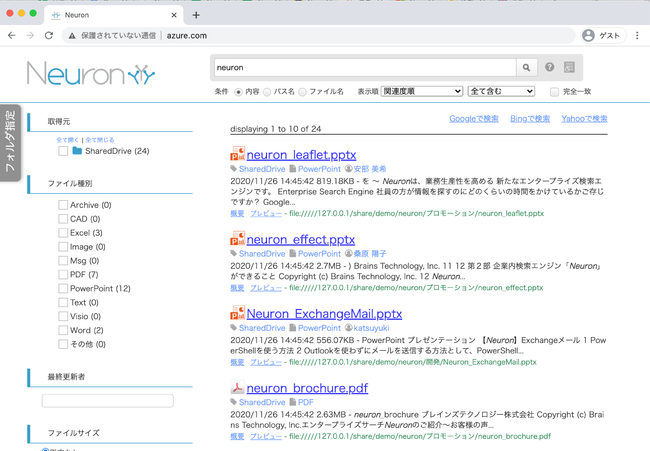Go back with browser back arrow
The width and height of the screenshot is (650, 451).
12,36
